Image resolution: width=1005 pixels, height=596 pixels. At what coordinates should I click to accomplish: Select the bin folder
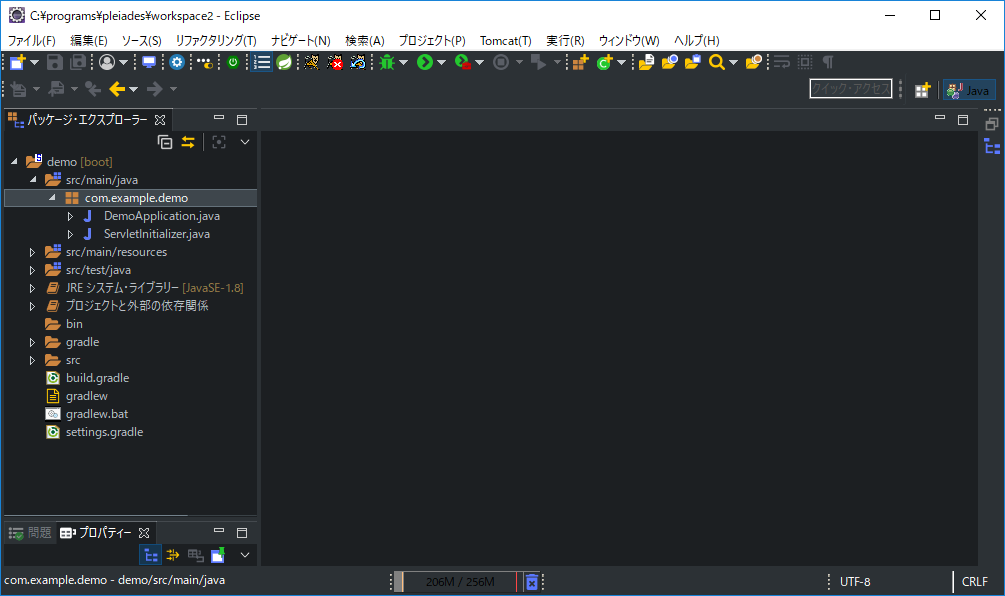pos(74,324)
